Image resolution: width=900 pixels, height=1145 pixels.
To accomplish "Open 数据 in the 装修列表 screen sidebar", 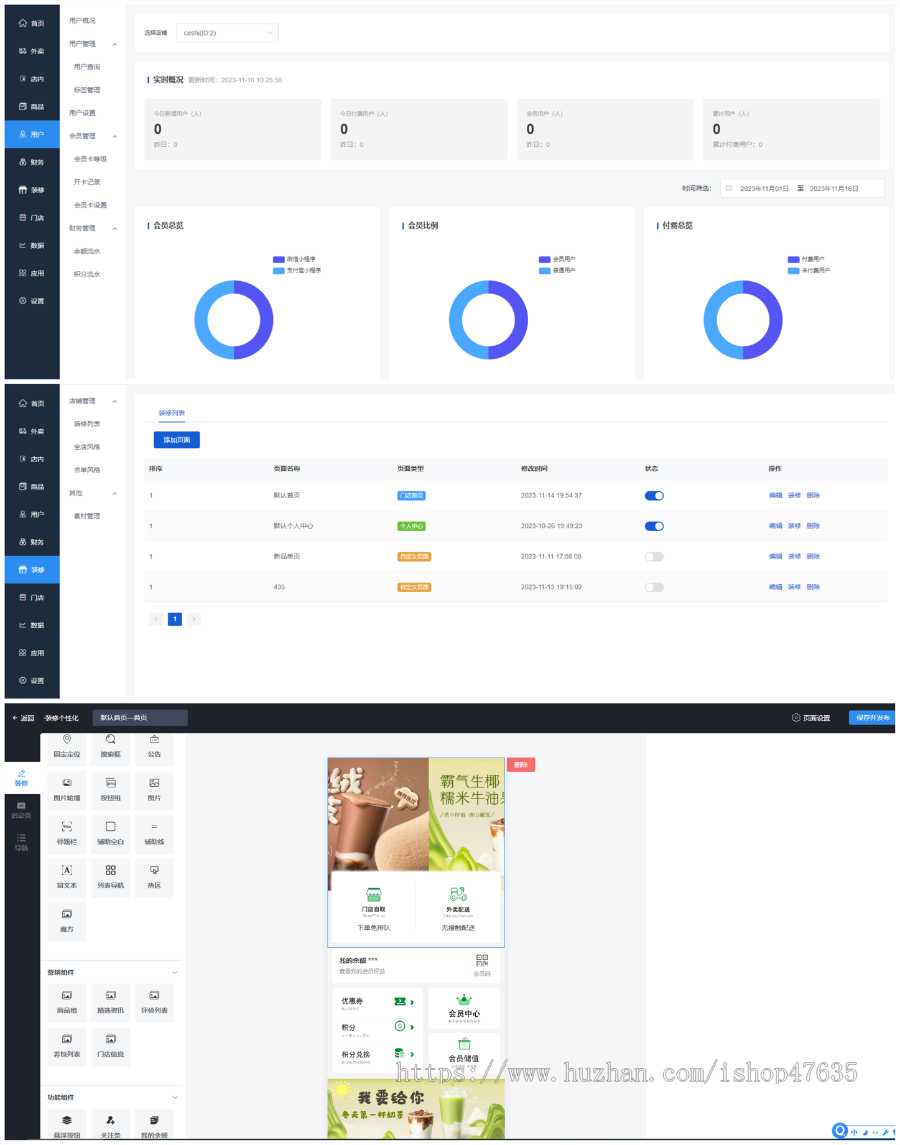I will pos(31,625).
